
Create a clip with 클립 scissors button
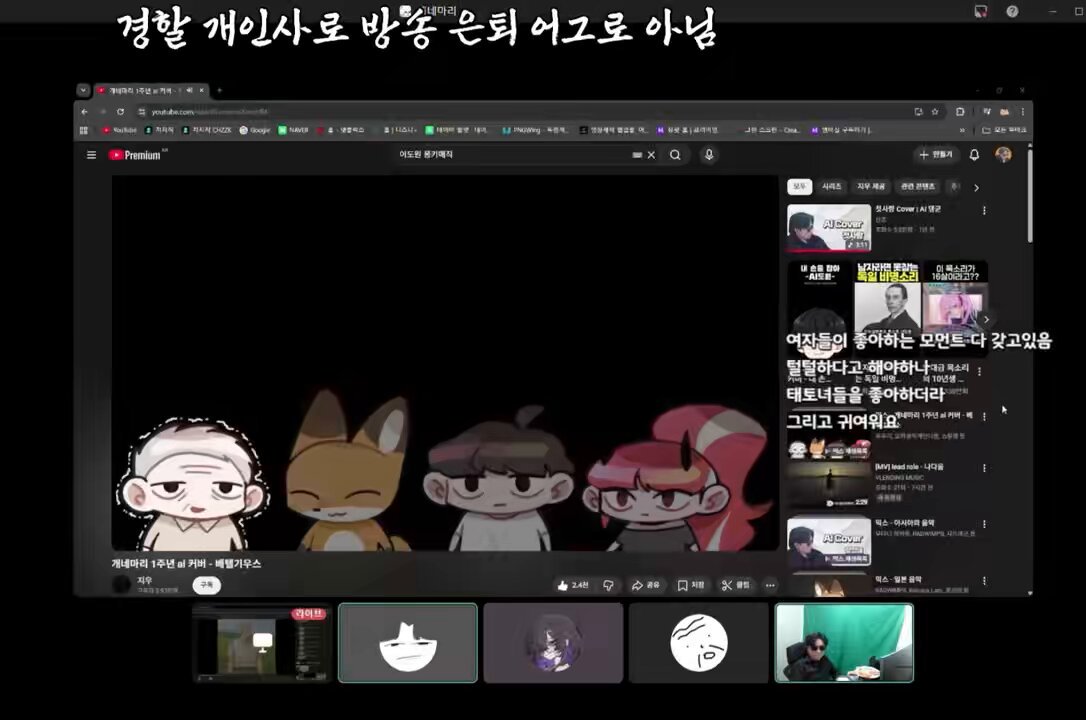[x=736, y=586]
